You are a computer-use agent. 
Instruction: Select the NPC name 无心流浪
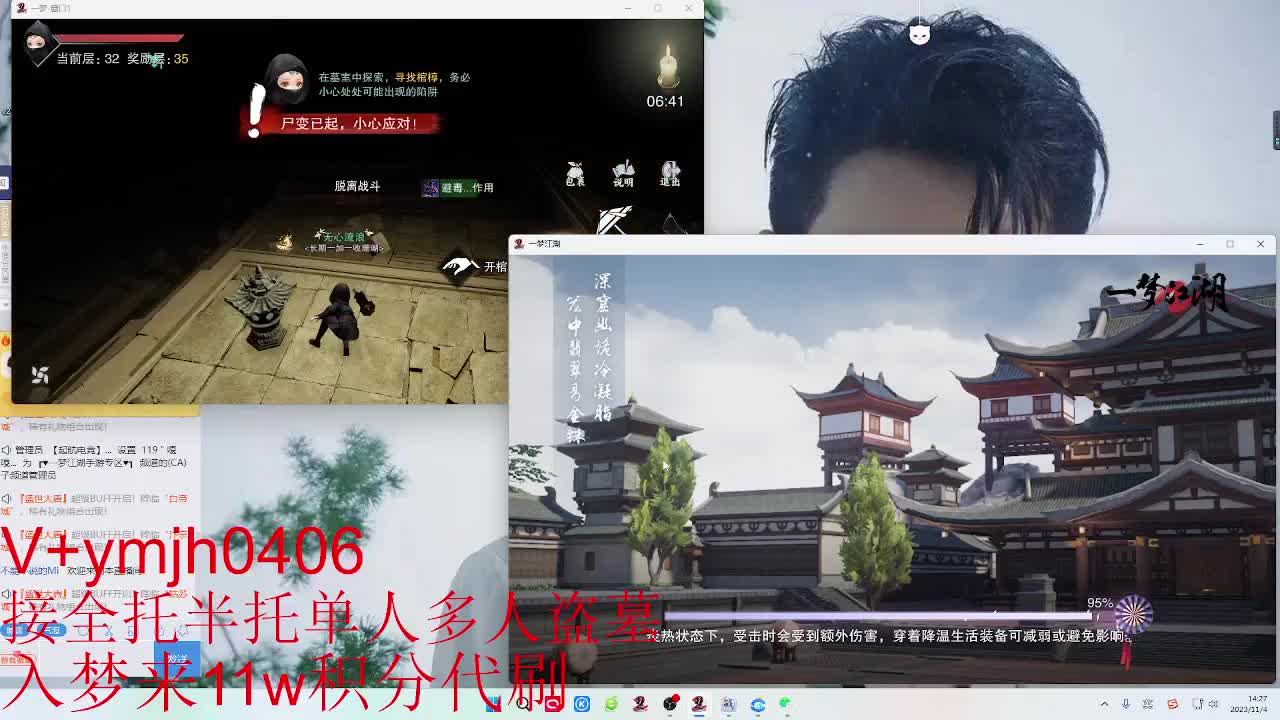coord(343,236)
